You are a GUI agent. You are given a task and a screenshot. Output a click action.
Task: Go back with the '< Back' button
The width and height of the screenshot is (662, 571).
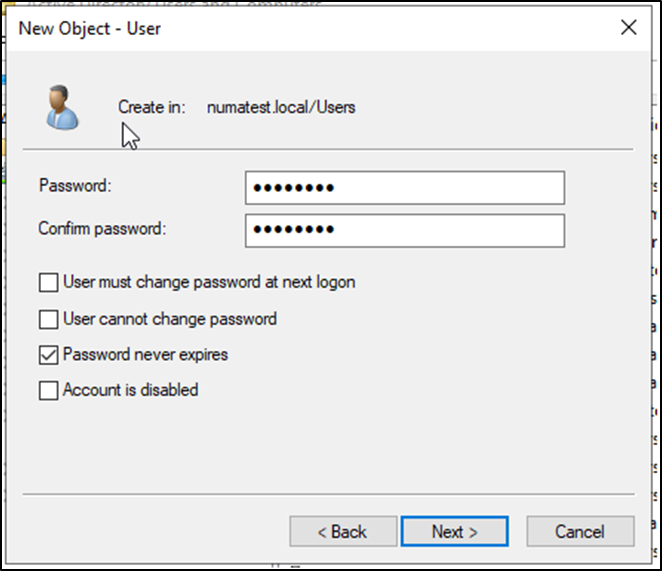[343, 532]
